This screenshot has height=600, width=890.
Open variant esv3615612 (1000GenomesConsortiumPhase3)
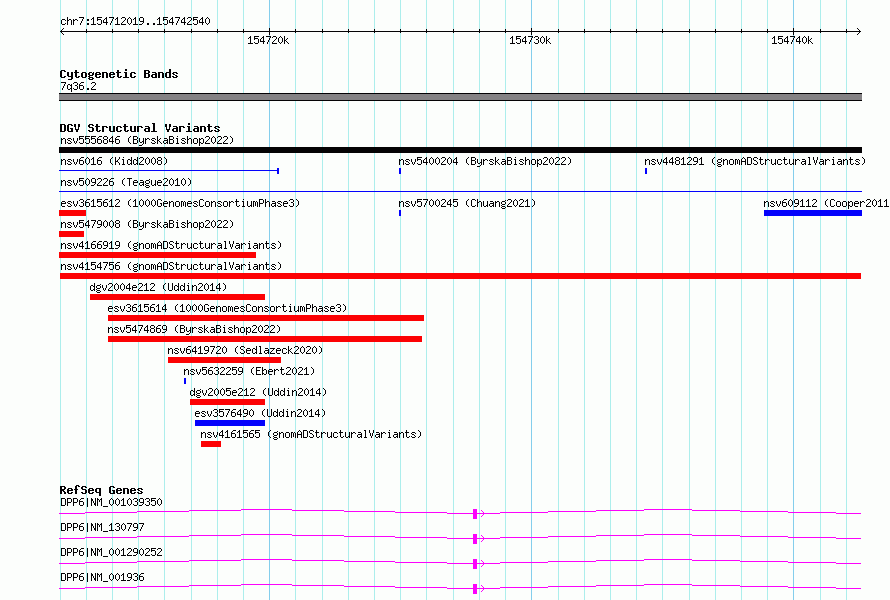click(x=180, y=203)
